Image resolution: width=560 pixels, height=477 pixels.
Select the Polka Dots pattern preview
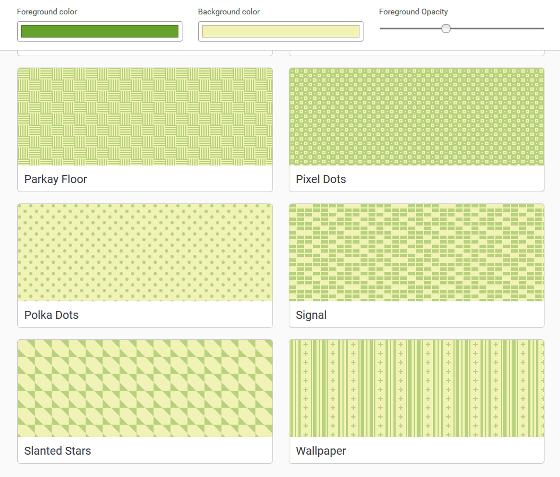[145, 252]
